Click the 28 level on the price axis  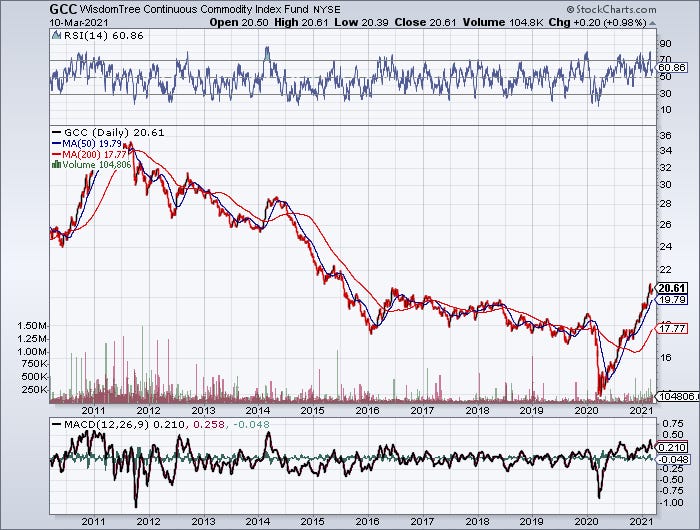665,204
